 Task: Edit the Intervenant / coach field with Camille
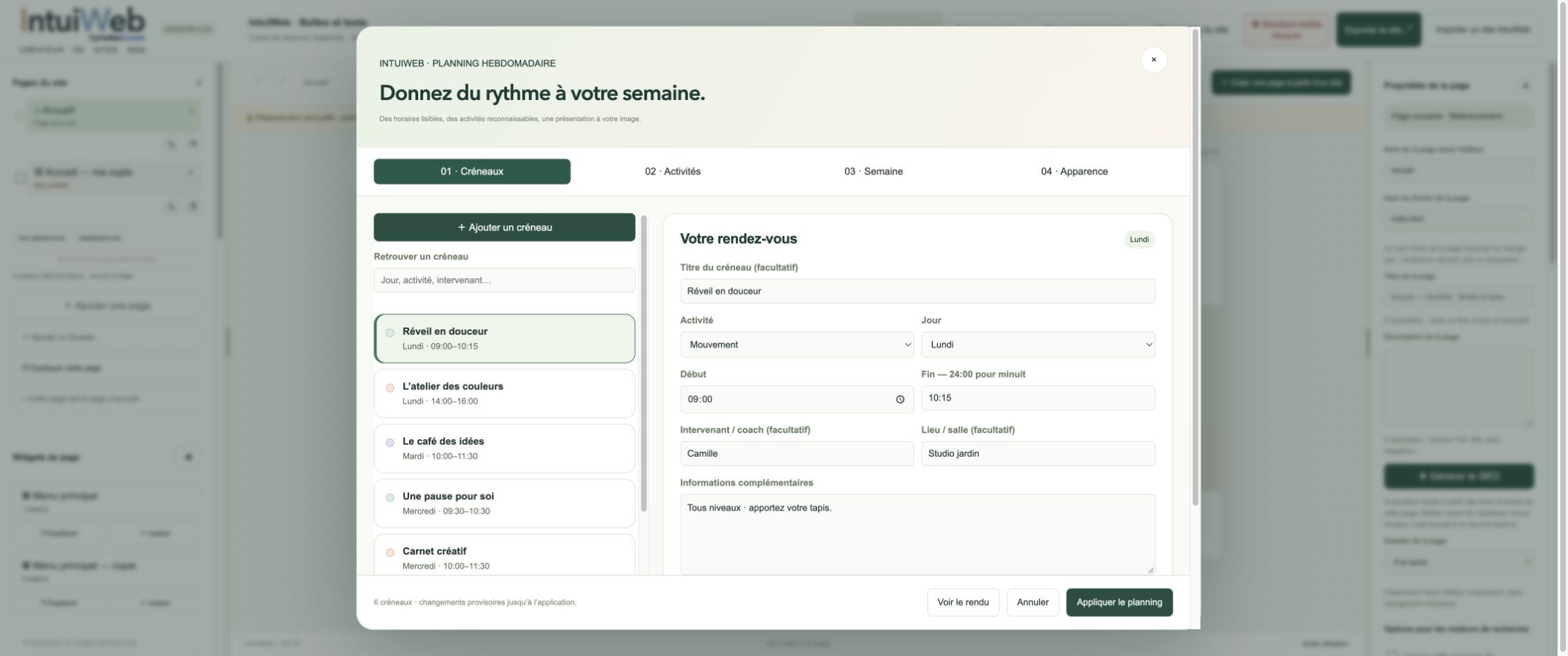797,454
